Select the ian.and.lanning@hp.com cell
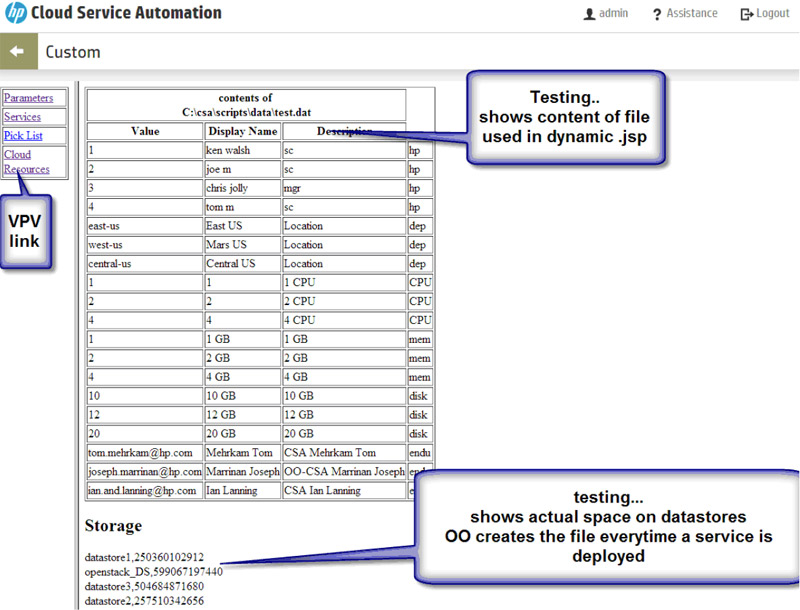The width and height of the screenshot is (800, 610). (145, 490)
